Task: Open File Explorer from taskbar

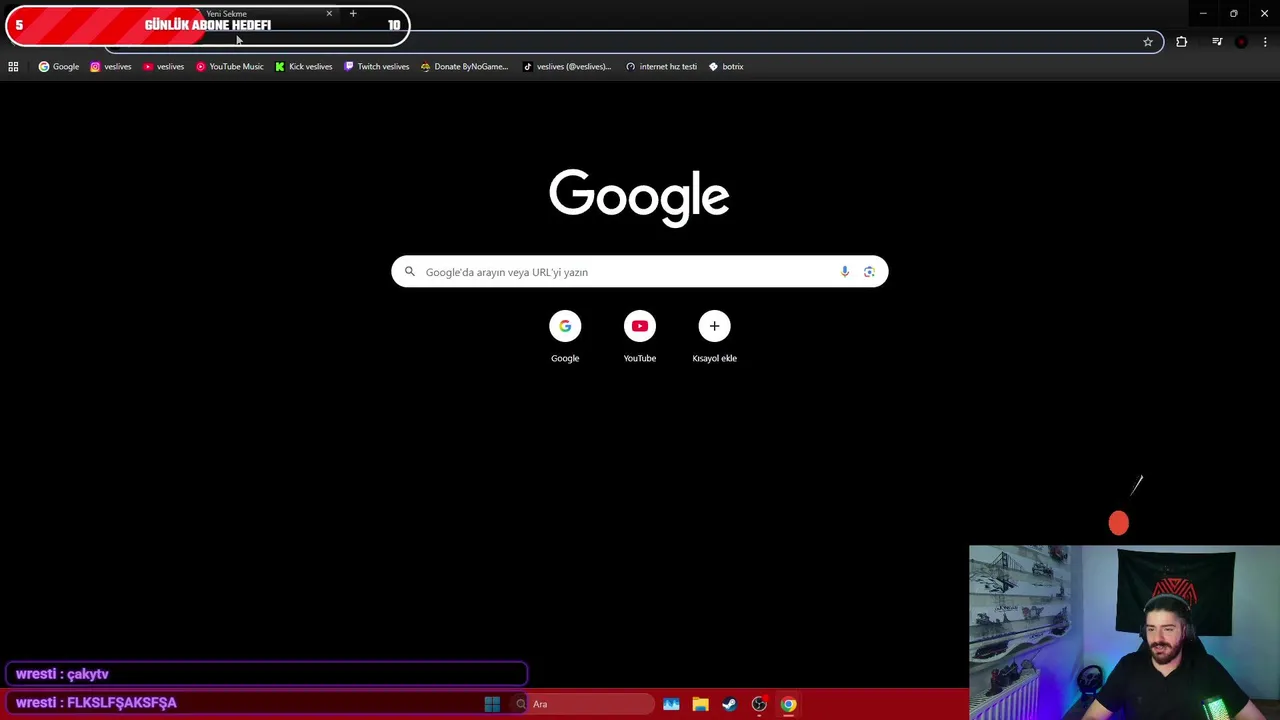Action: click(x=700, y=704)
